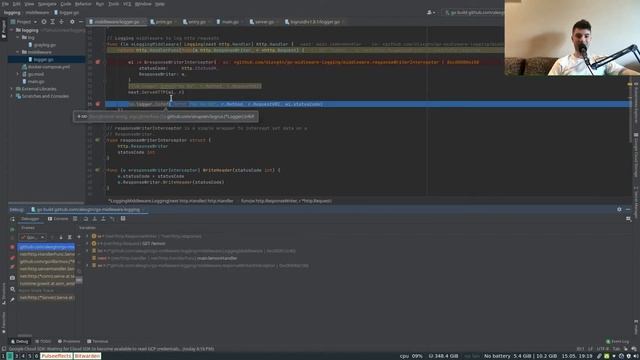Collapse the middleware folder in project tree
The image size is (640, 360).
coord(18,52)
